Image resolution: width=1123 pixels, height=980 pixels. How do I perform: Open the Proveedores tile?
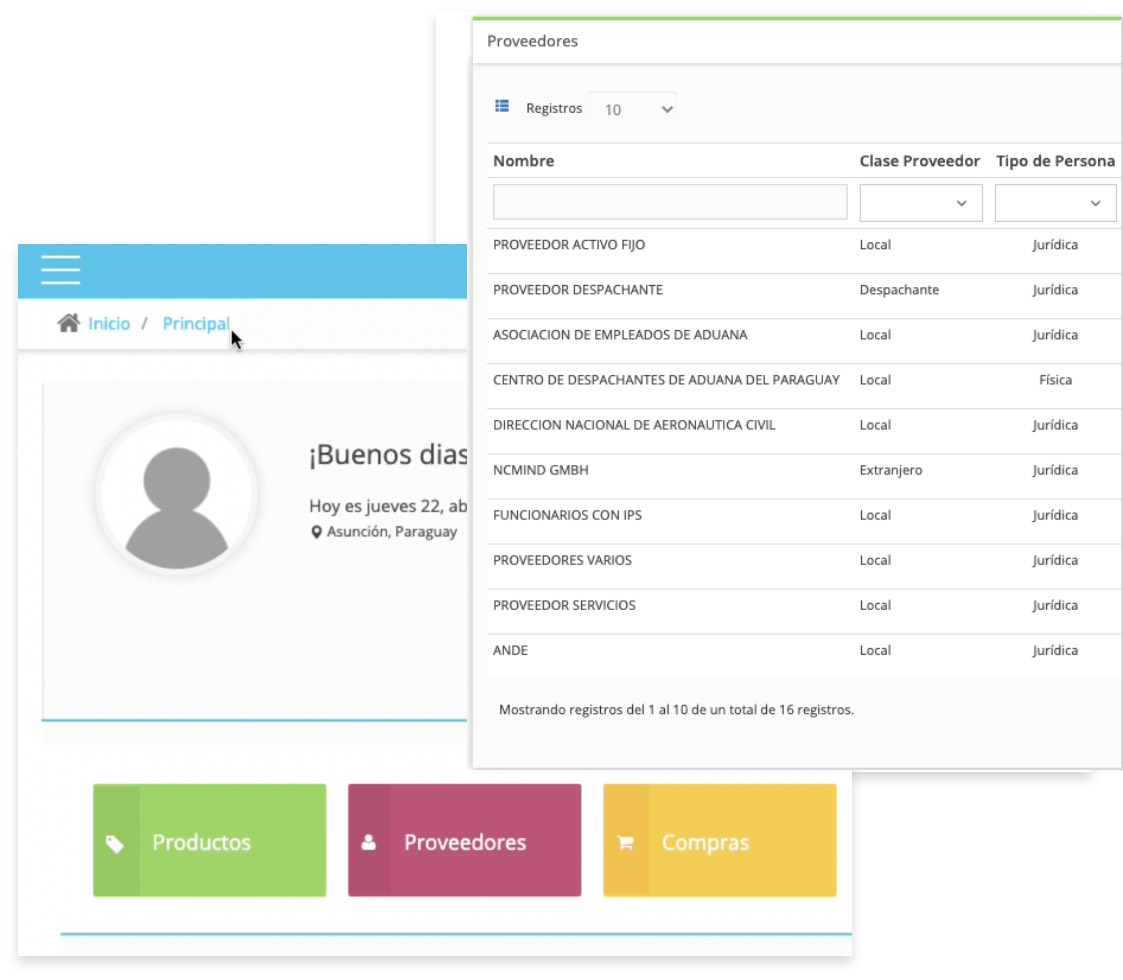click(x=464, y=840)
